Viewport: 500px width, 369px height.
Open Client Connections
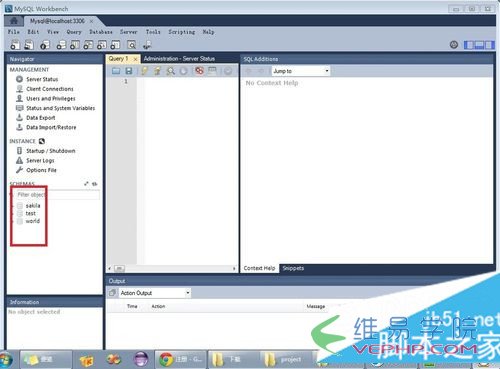50,89
